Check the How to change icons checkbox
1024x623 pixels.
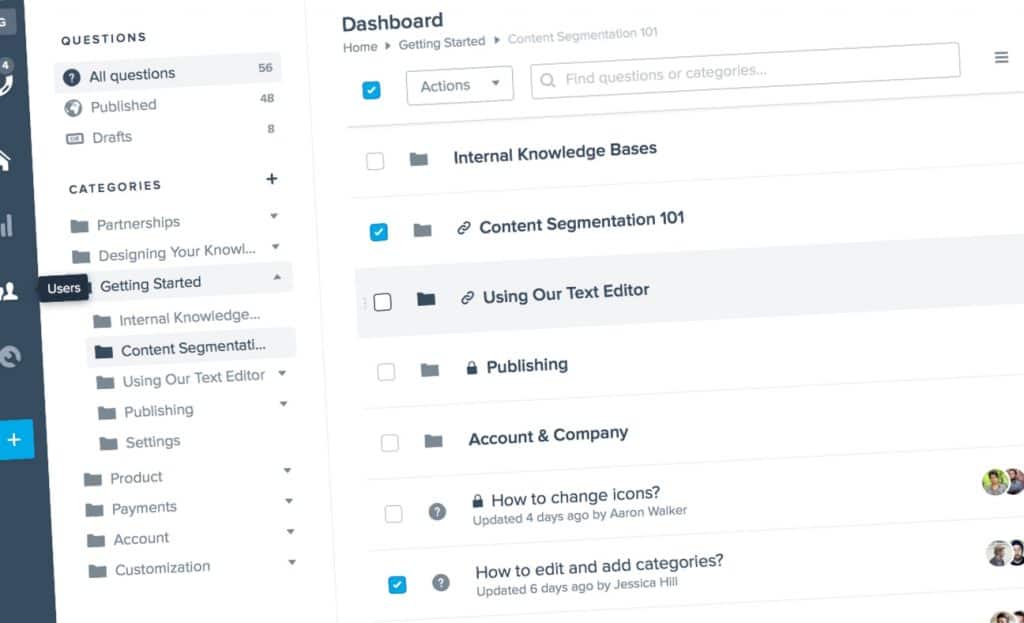[x=394, y=514]
